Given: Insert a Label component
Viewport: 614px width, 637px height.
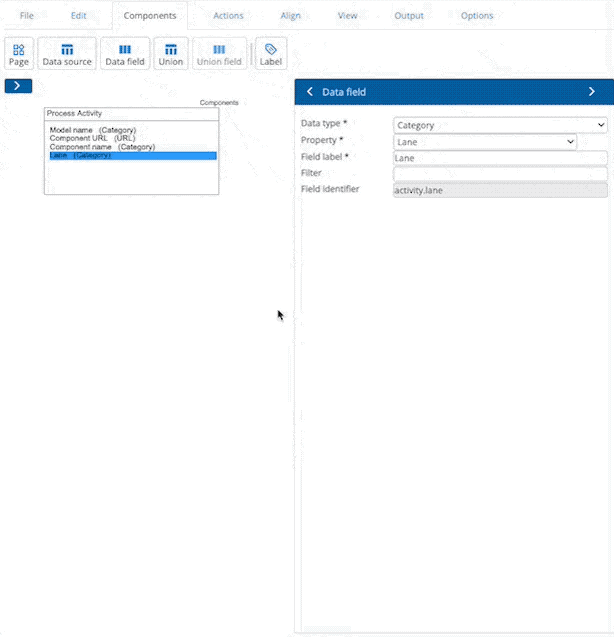Looking at the screenshot, I should (271, 54).
